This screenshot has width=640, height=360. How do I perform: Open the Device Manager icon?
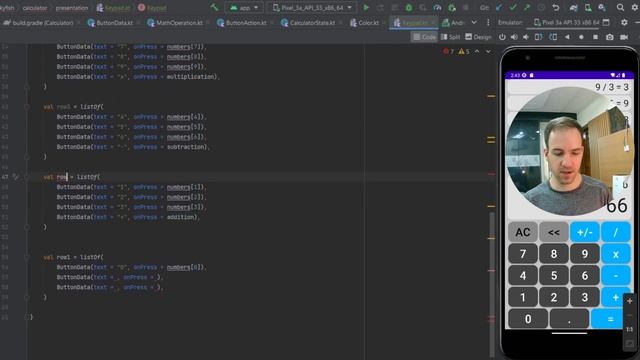pyautogui.click(x=588, y=7)
